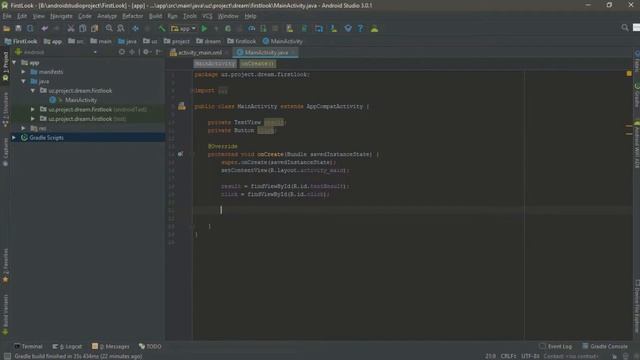Expand the firstlook androidTest package arrow
The height and width of the screenshot is (360, 640).
click(33, 109)
